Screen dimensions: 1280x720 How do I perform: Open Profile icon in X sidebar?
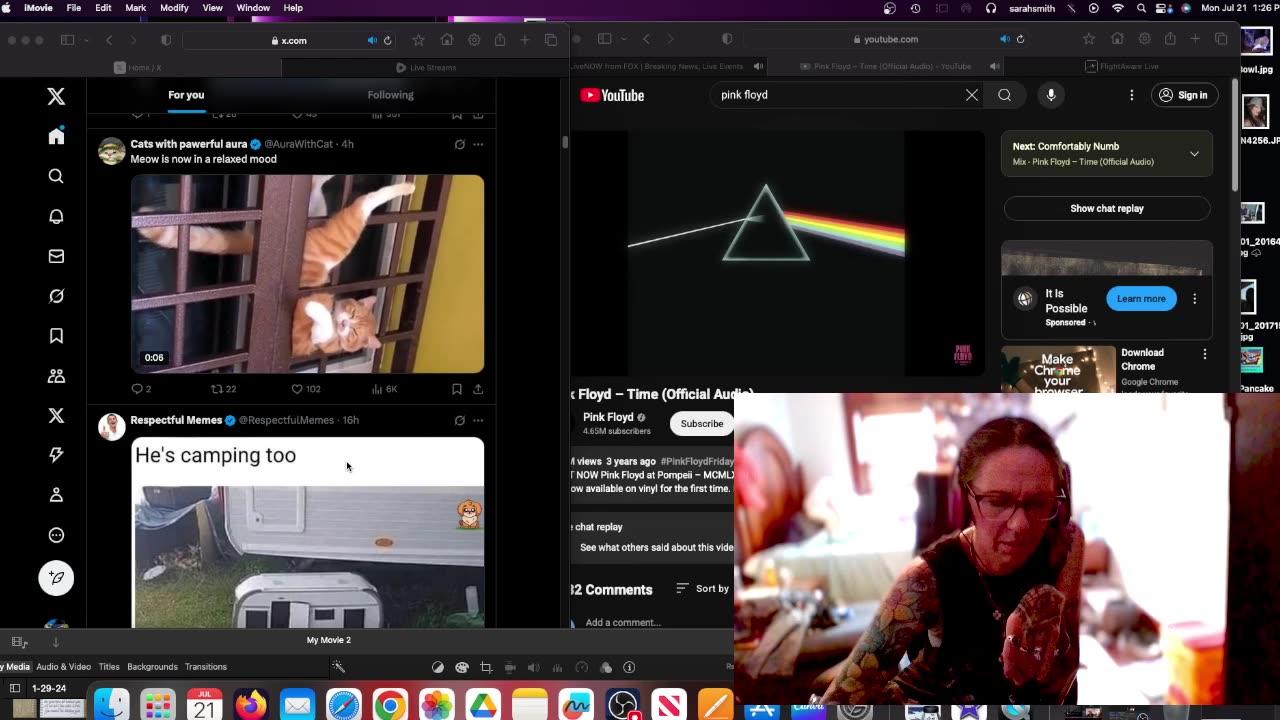click(x=56, y=495)
